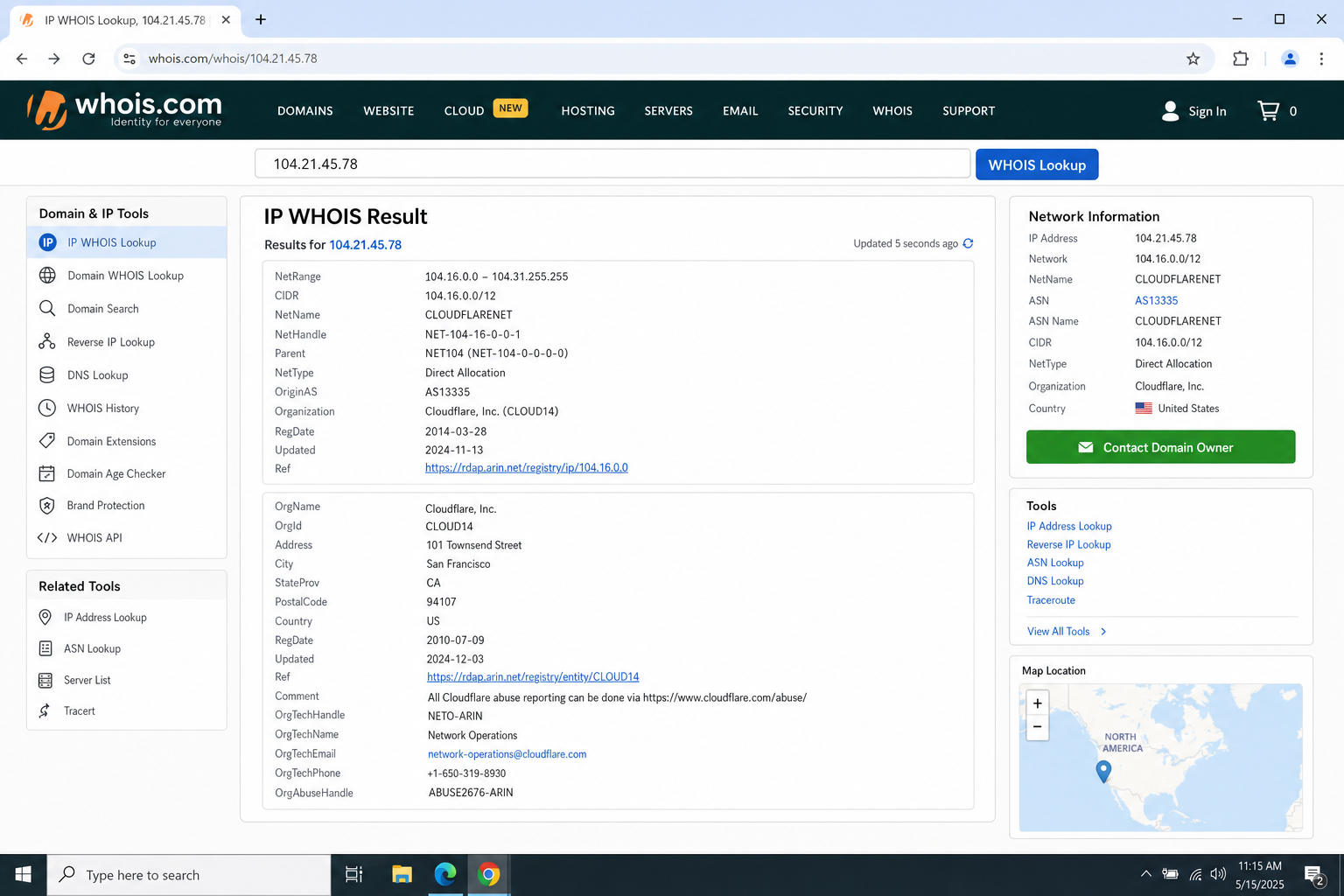Refresh the results with the reload icon
The image size is (1344, 896).
click(968, 243)
